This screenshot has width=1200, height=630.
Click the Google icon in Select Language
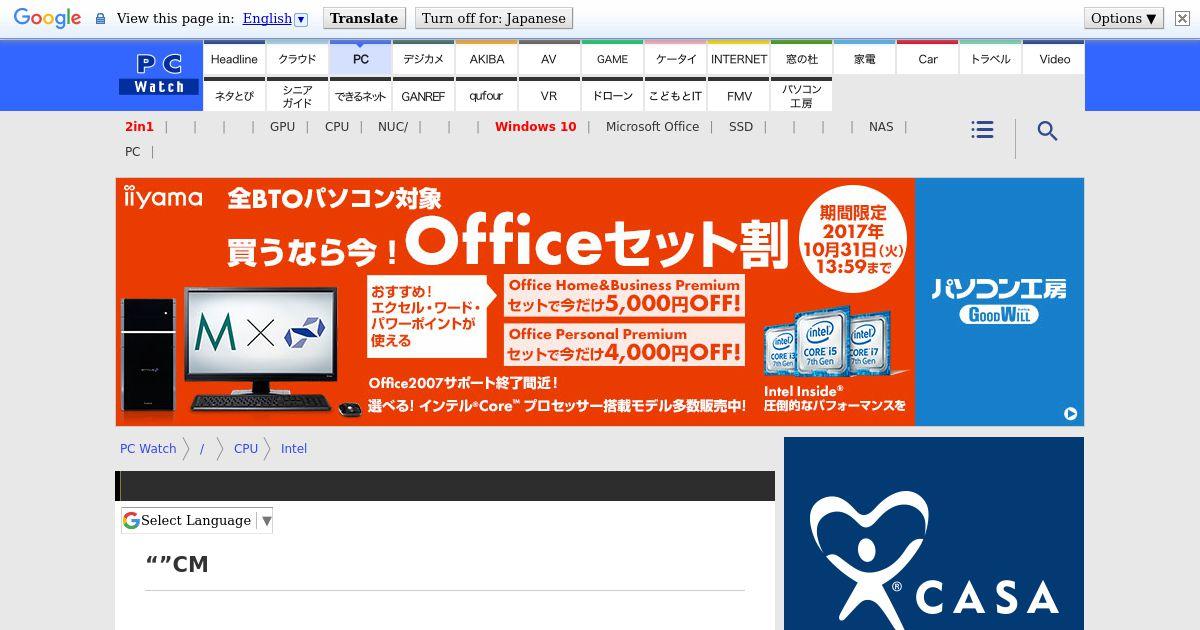[131, 520]
